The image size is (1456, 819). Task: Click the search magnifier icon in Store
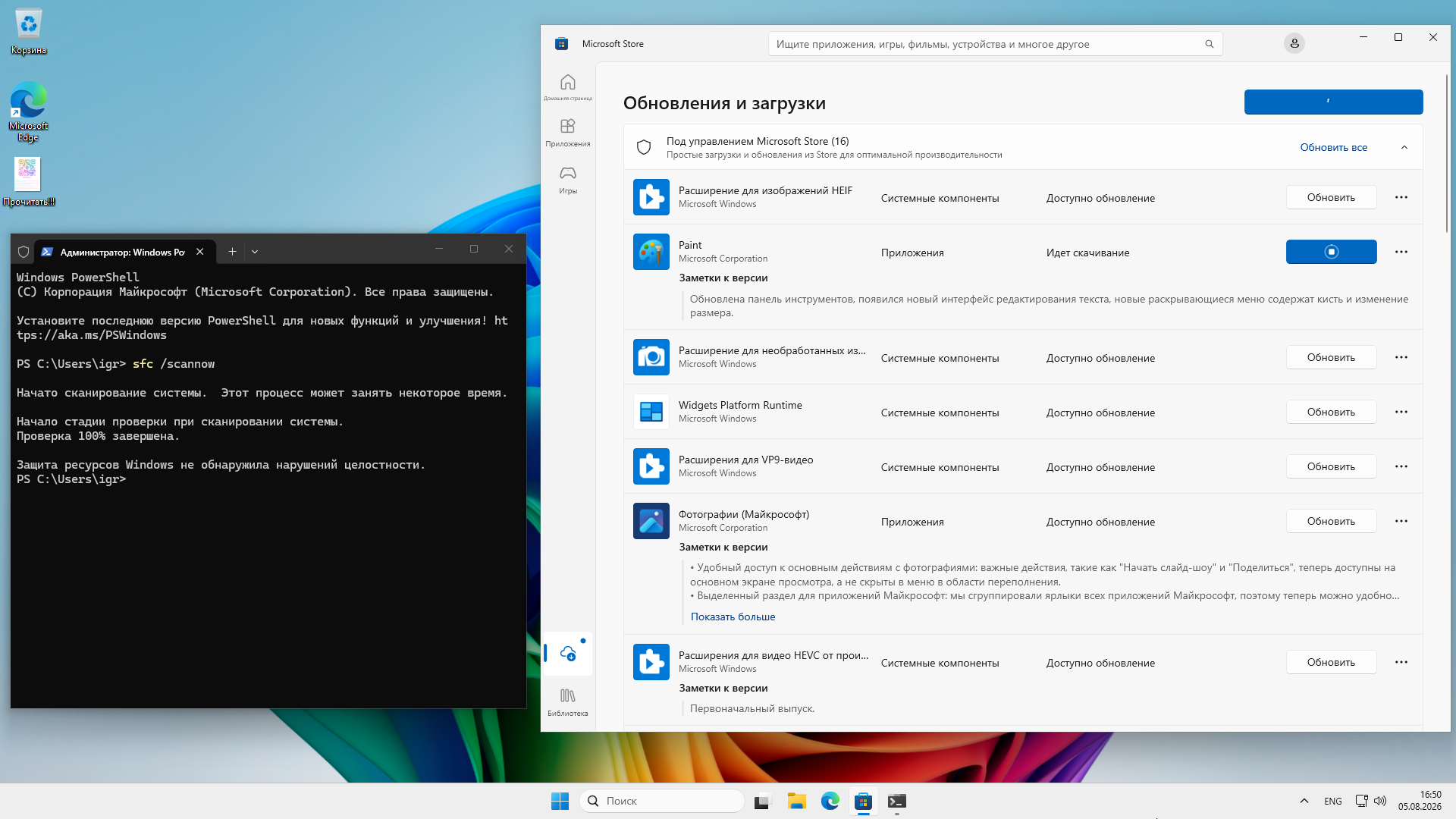click(x=1210, y=44)
